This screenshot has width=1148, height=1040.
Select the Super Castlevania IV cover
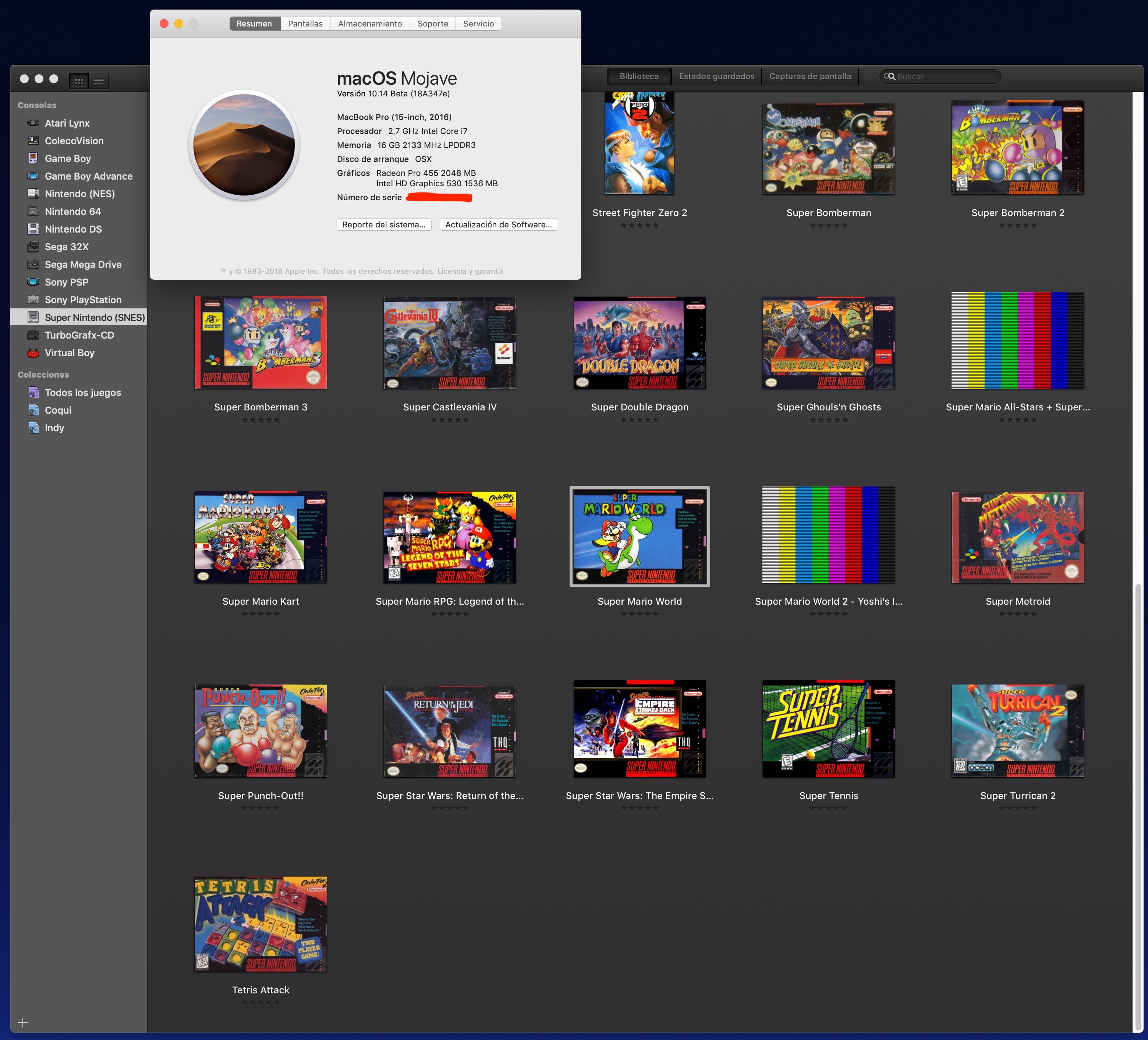(x=450, y=343)
